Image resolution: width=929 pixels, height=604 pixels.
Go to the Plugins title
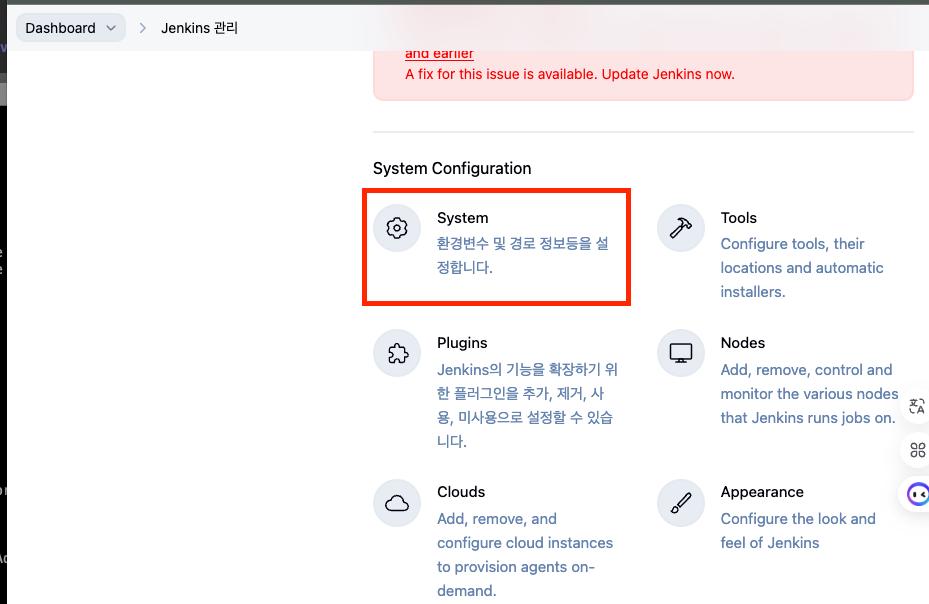(462, 343)
